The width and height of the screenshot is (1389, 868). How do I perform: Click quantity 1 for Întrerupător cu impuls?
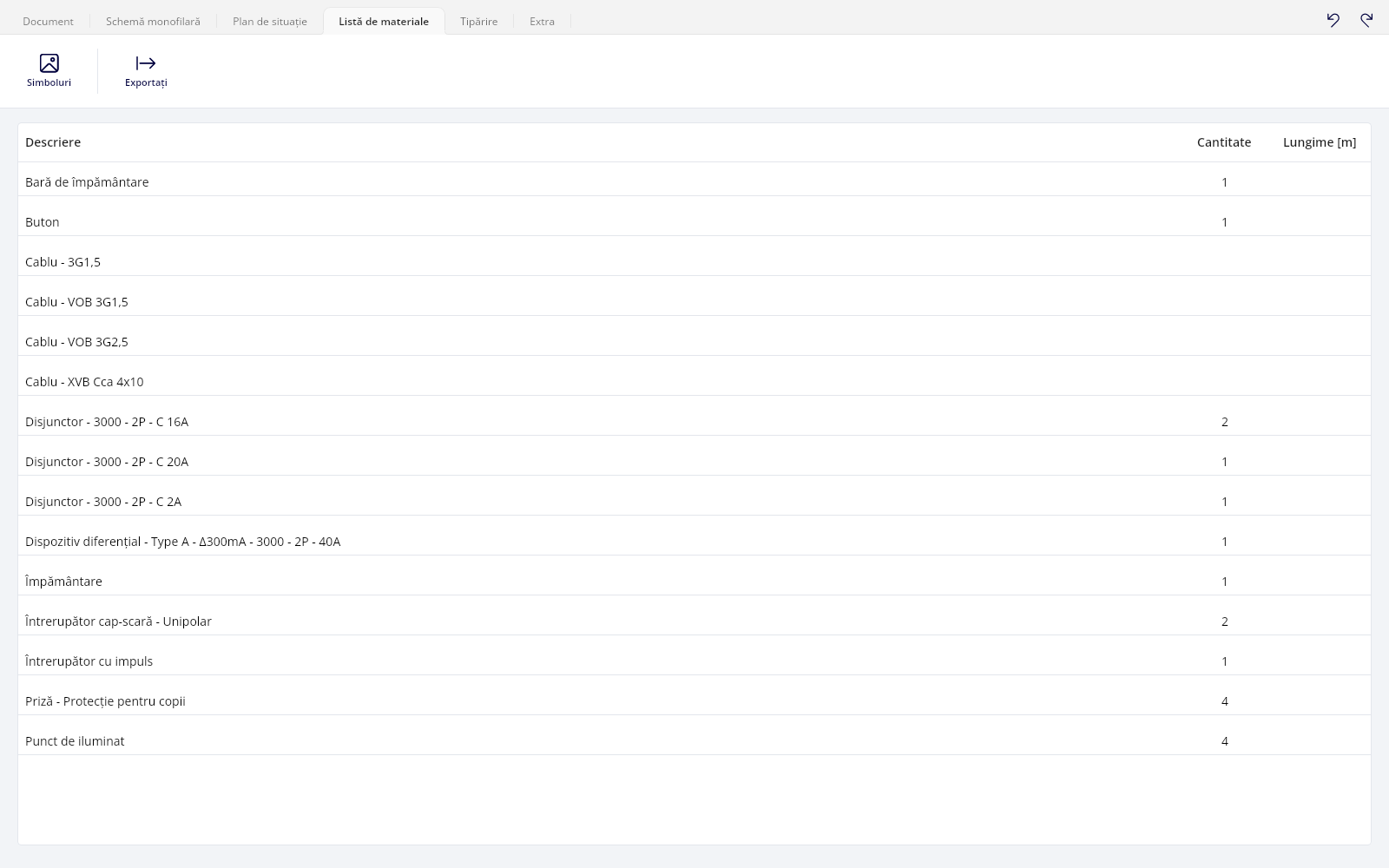(x=1225, y=661)
